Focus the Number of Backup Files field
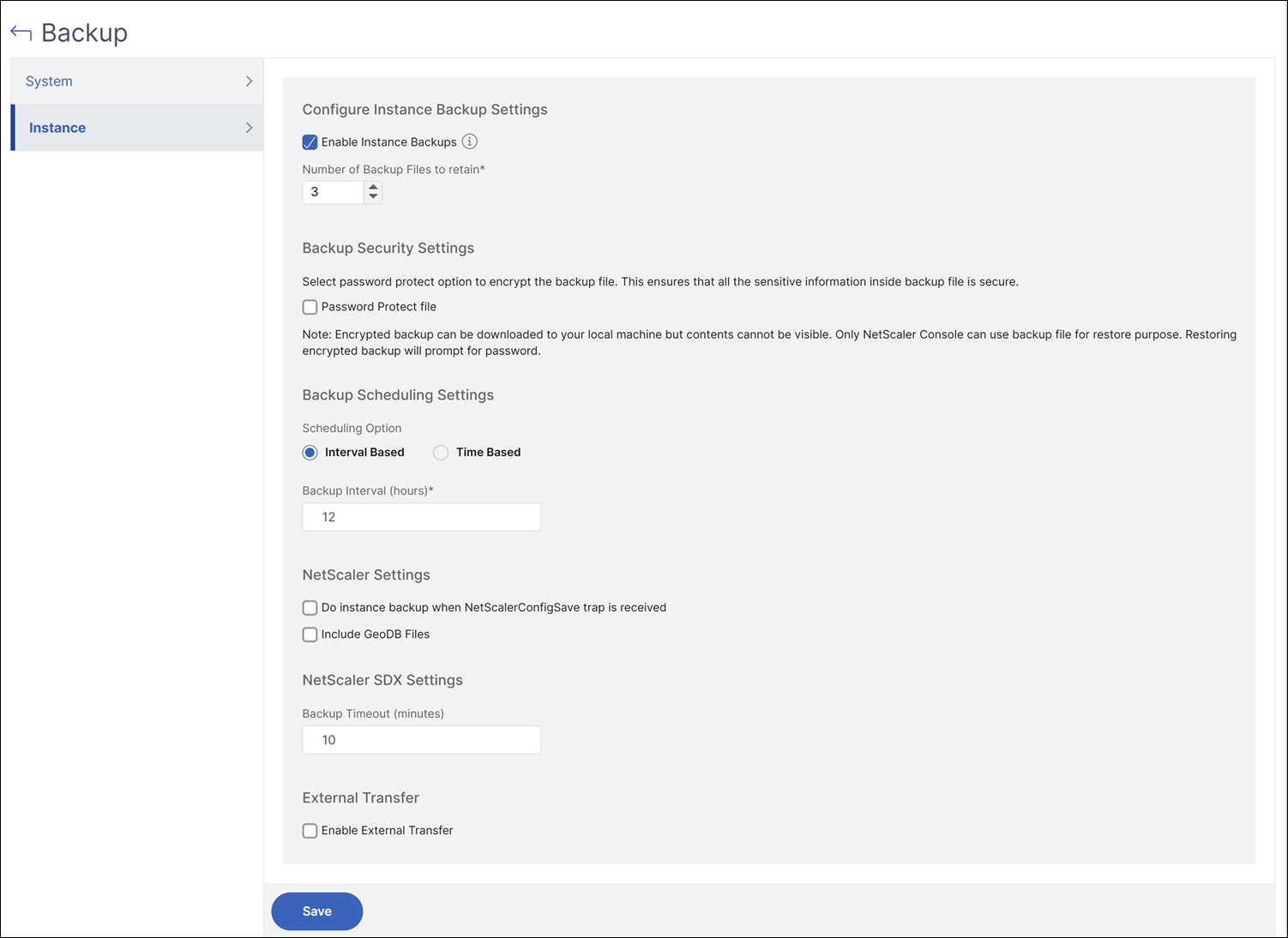This screenshot has height=938, width=1288. point(334,192)
